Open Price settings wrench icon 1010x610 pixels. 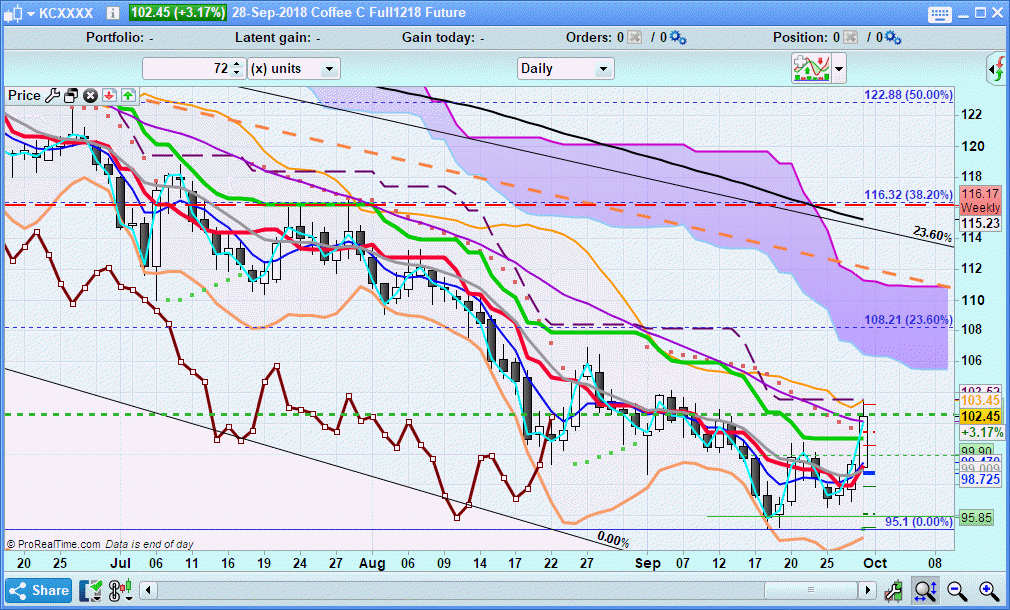(53, 96)
